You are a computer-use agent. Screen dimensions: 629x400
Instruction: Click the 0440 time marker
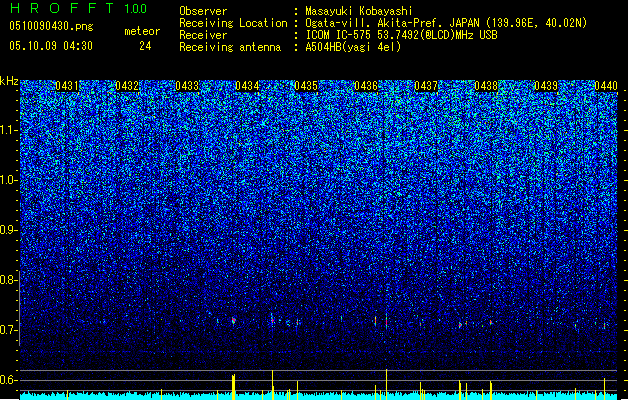(606, 86)
